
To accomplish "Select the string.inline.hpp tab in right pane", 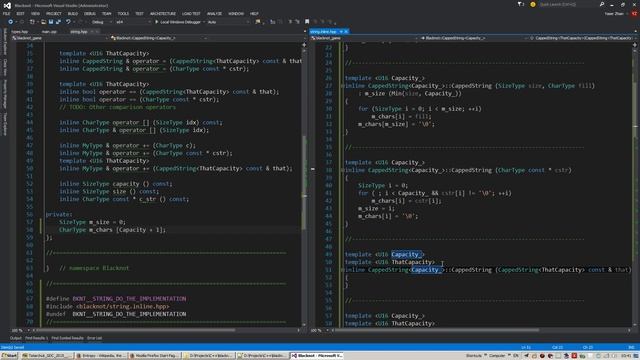I will (323, 31).
